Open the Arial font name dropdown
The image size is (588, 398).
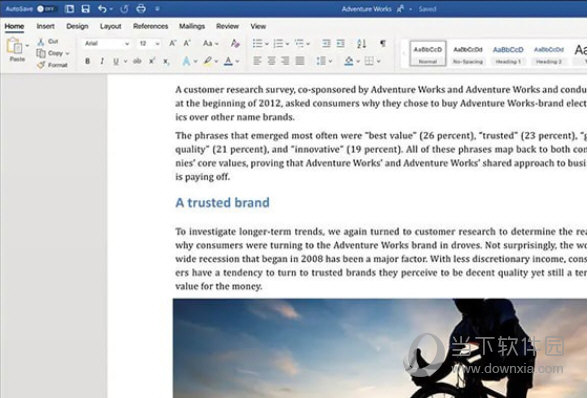pyautogui.click(x=106, y=44)
